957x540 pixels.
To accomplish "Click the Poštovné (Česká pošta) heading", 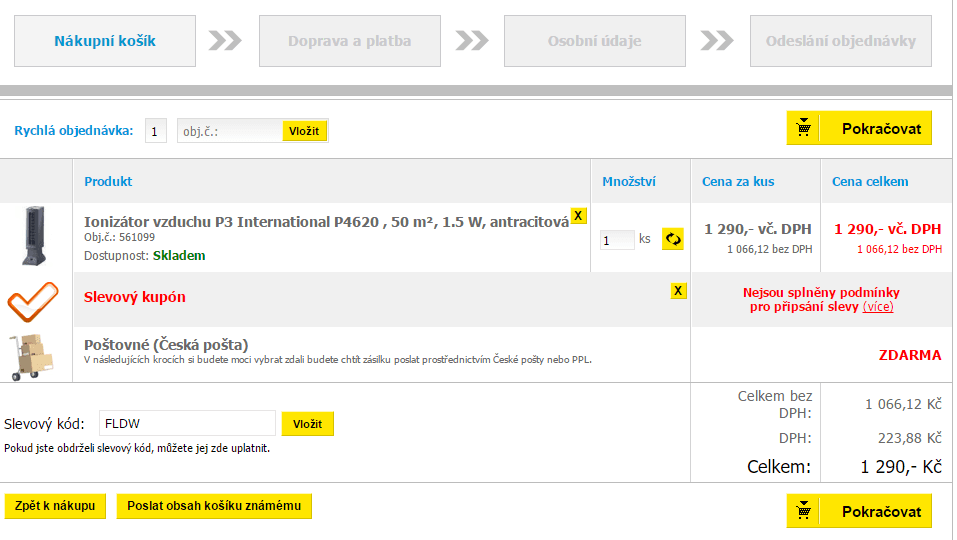I will tap(166, 345).
